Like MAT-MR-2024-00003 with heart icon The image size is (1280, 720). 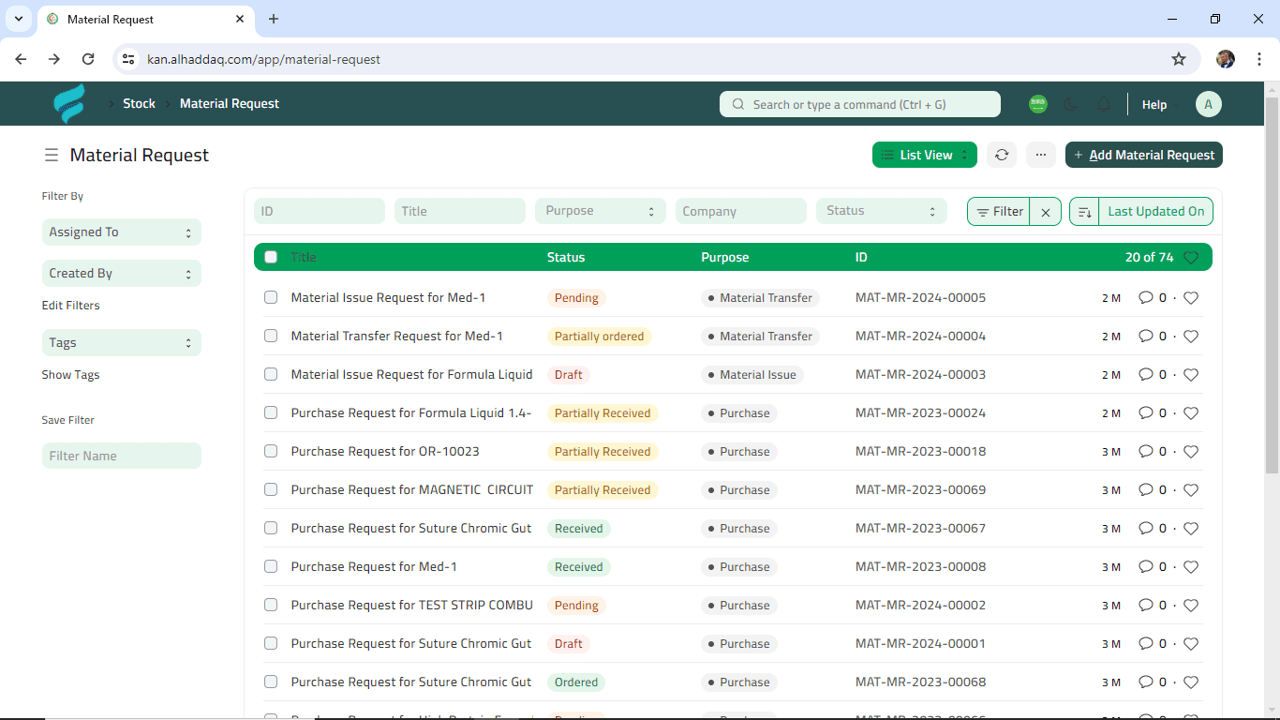[x=1191, y=375]
